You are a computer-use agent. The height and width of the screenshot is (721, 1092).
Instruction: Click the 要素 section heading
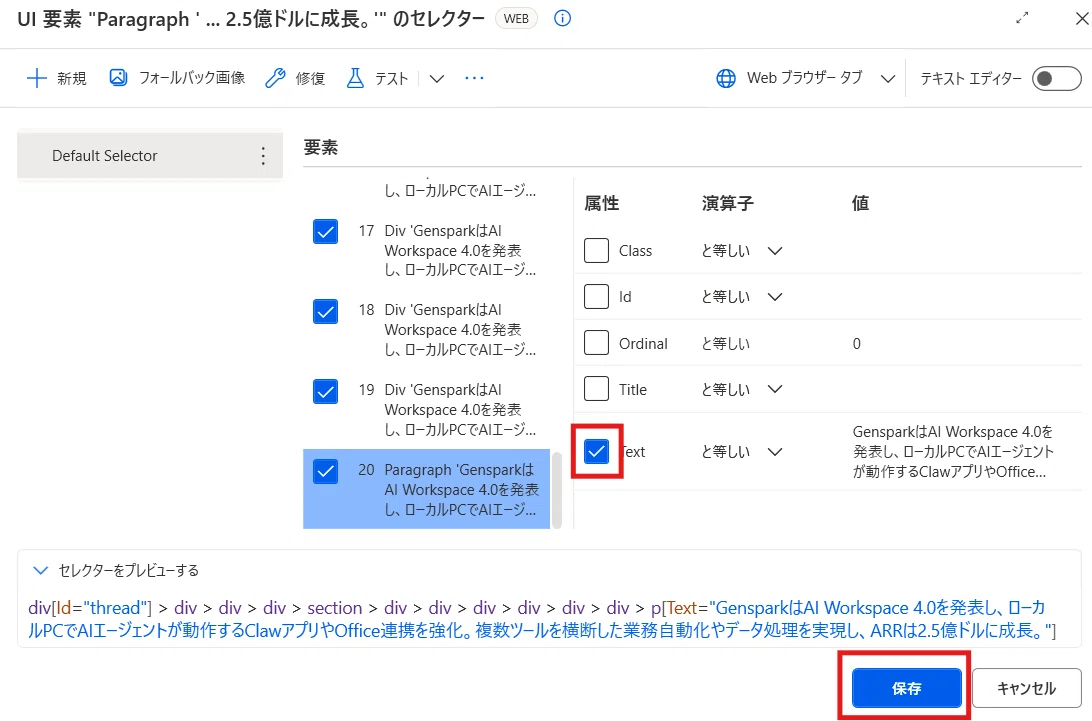tap(321, 147)
